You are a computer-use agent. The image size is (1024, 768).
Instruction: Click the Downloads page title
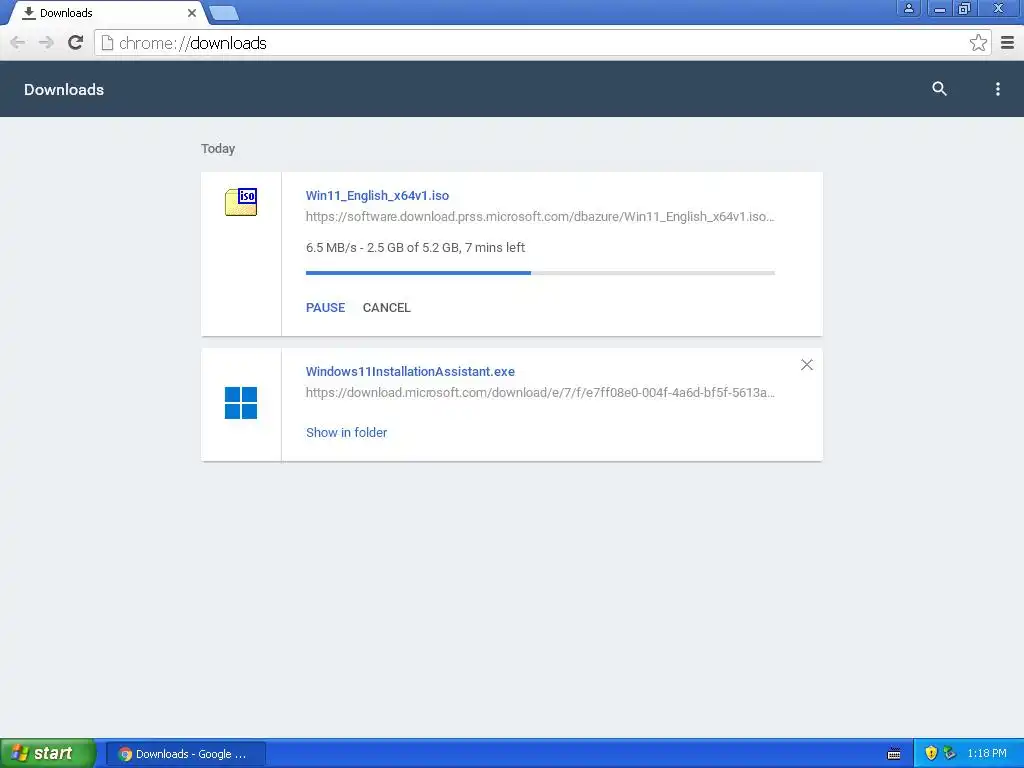[x=64, y=89]
